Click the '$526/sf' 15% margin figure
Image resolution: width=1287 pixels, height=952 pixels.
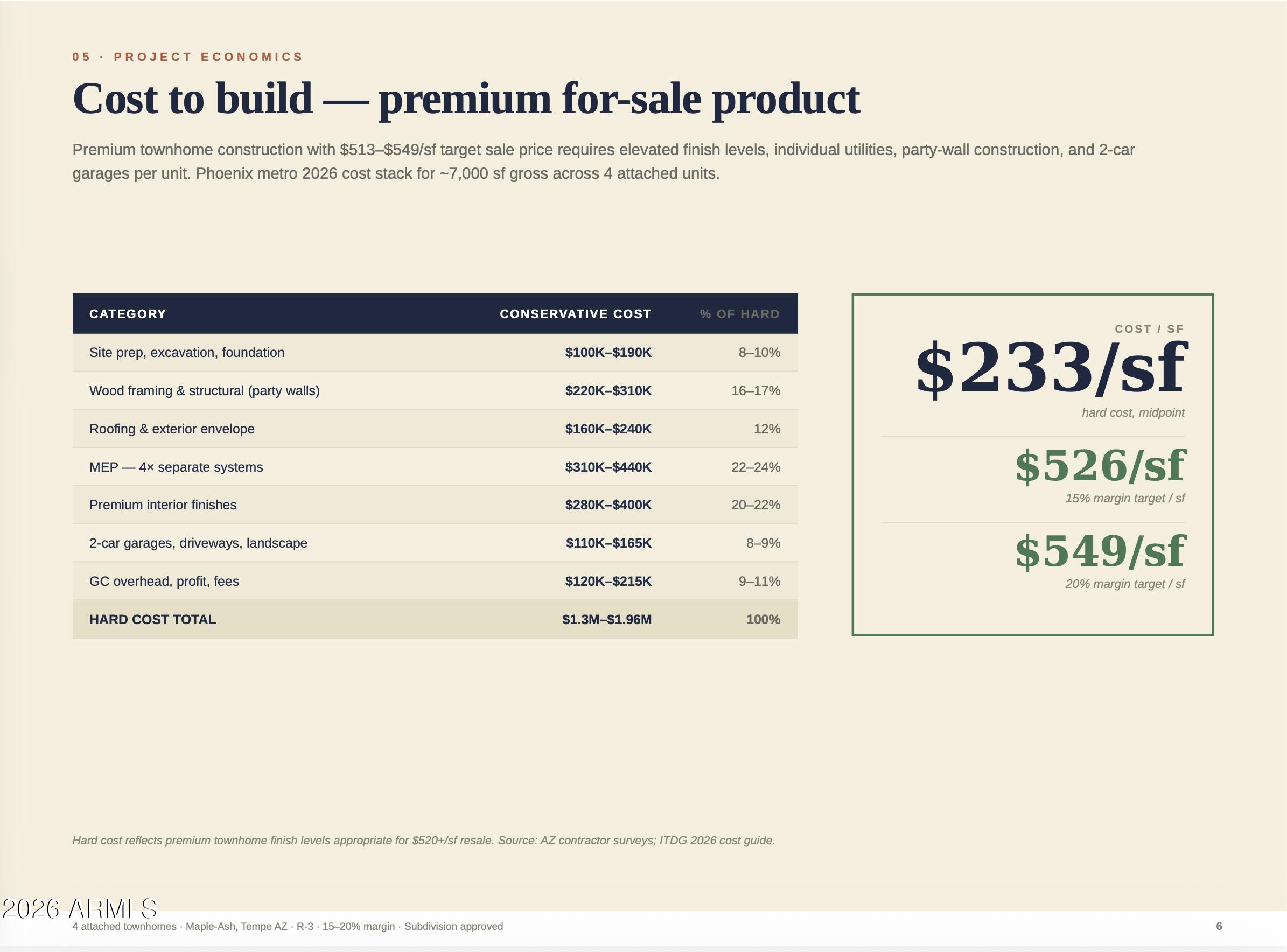1100,466
